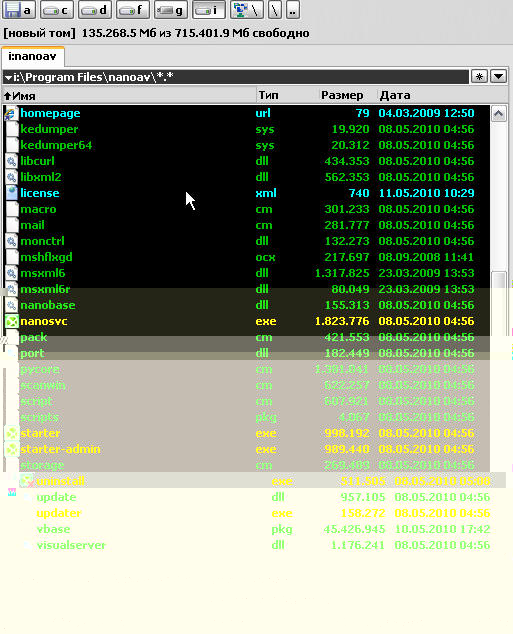This screenshot has height=634, width=513.
Task: Select file name pack
Action: pos(34,337)
